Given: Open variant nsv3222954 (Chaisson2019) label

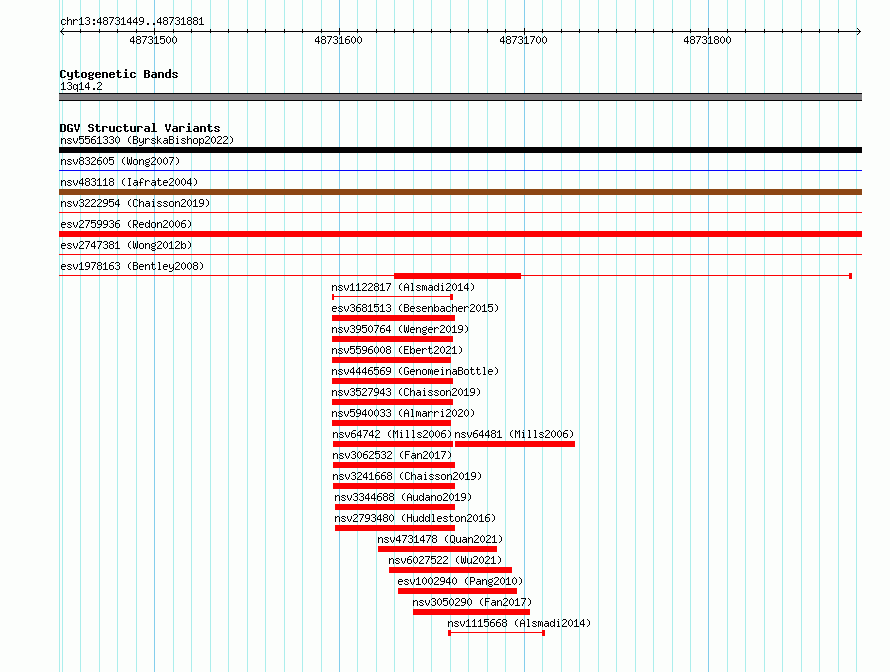Looking at the screenshot, I should pos(135,203).
